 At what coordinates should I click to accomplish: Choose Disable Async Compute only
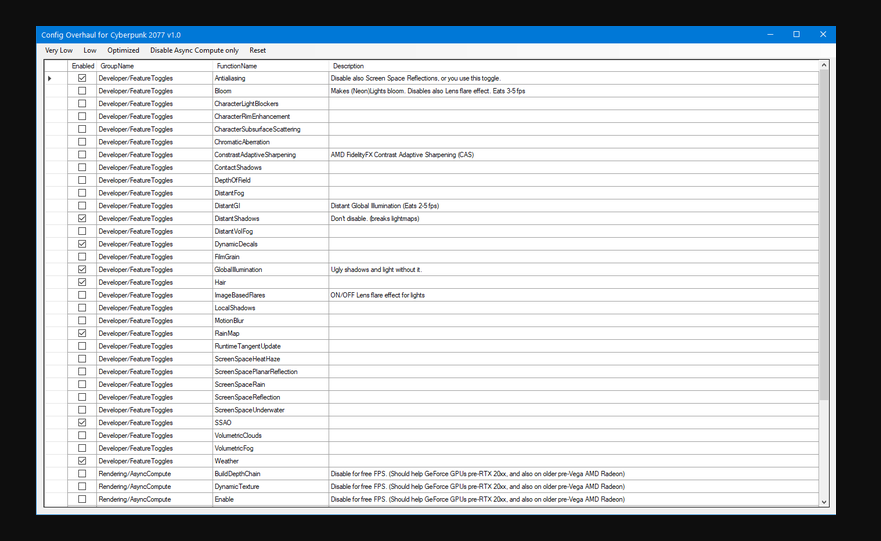pos(194,51)
